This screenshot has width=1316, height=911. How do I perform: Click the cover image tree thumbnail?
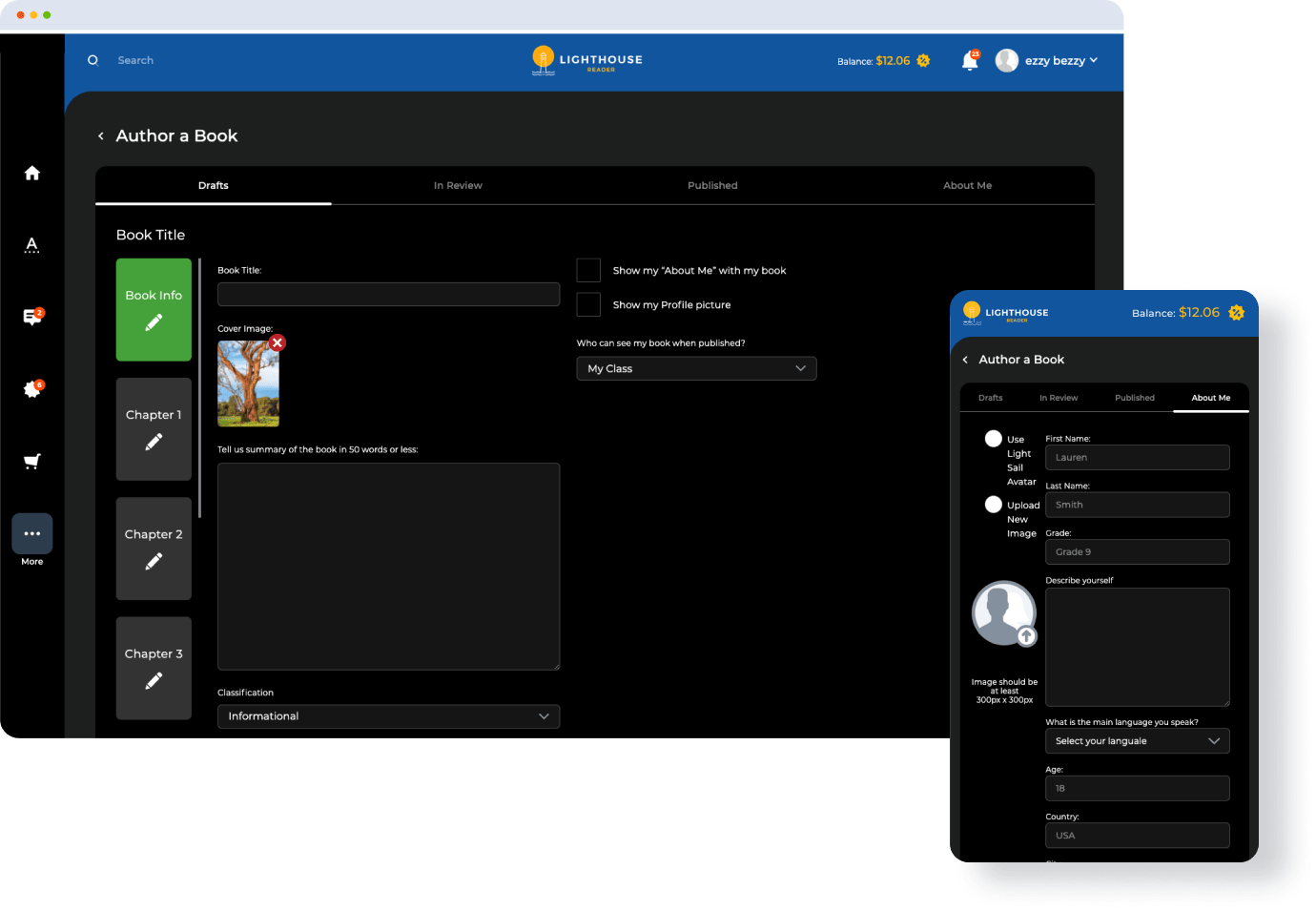[x=248, y=383]
